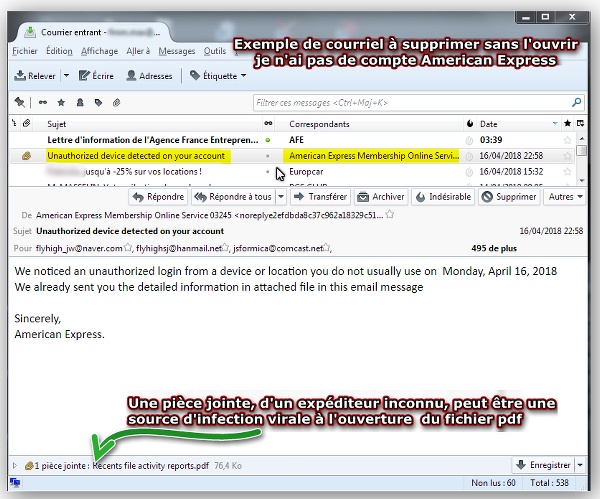The height and width of the screenshot is (499, 600).
Task: Mark the AFE message as junk
Action: pos(469,140)
